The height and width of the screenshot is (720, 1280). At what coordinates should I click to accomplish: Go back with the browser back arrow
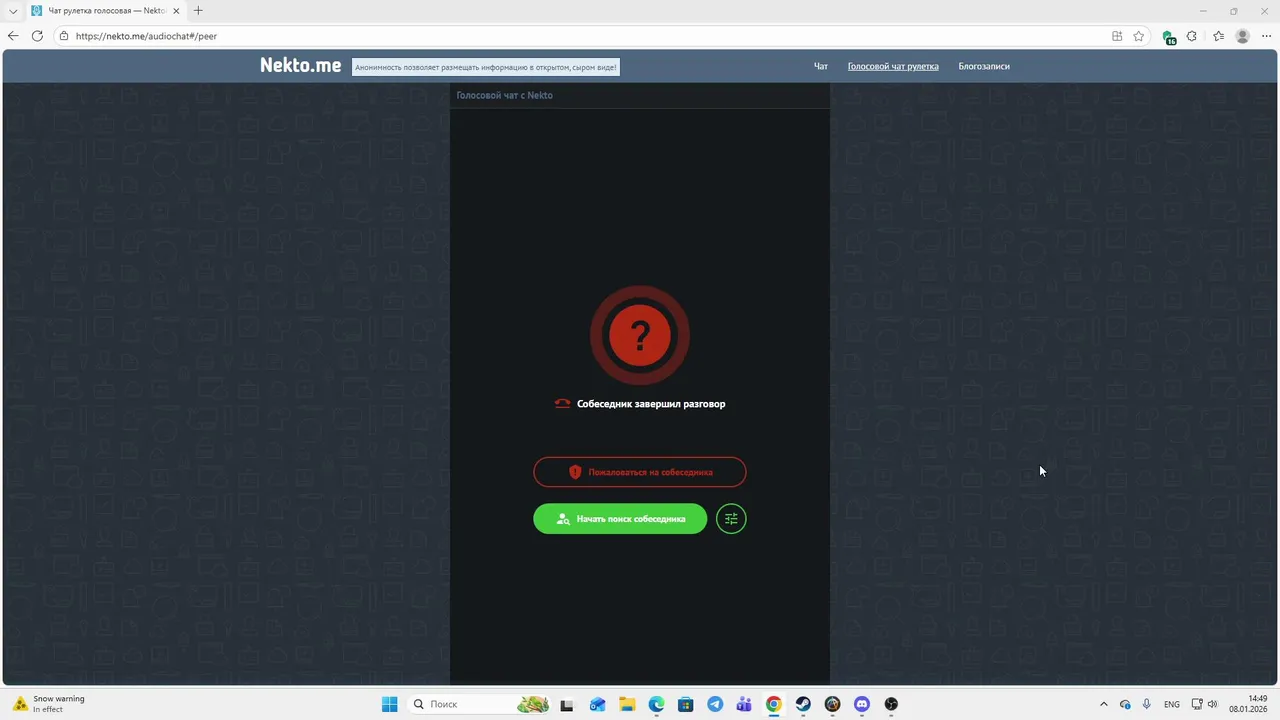point(13,36)
